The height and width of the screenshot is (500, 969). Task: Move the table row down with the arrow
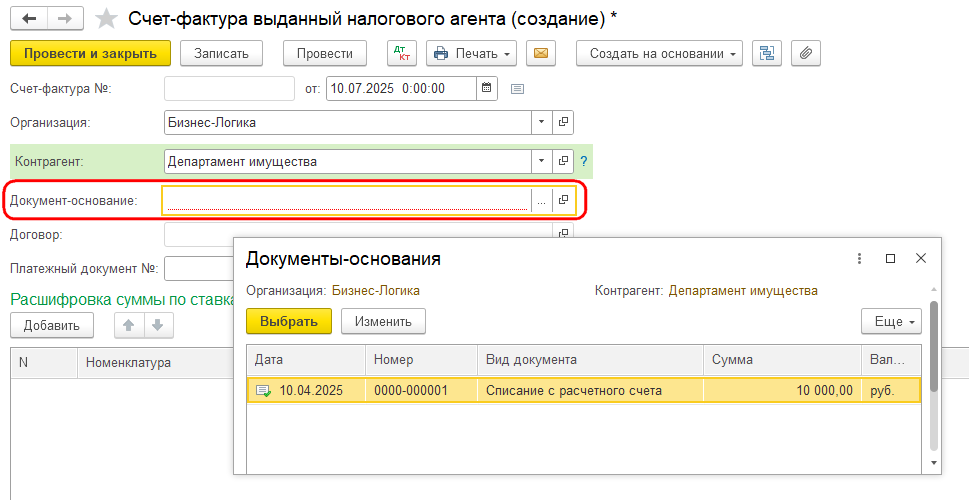(x=158, y=325)
